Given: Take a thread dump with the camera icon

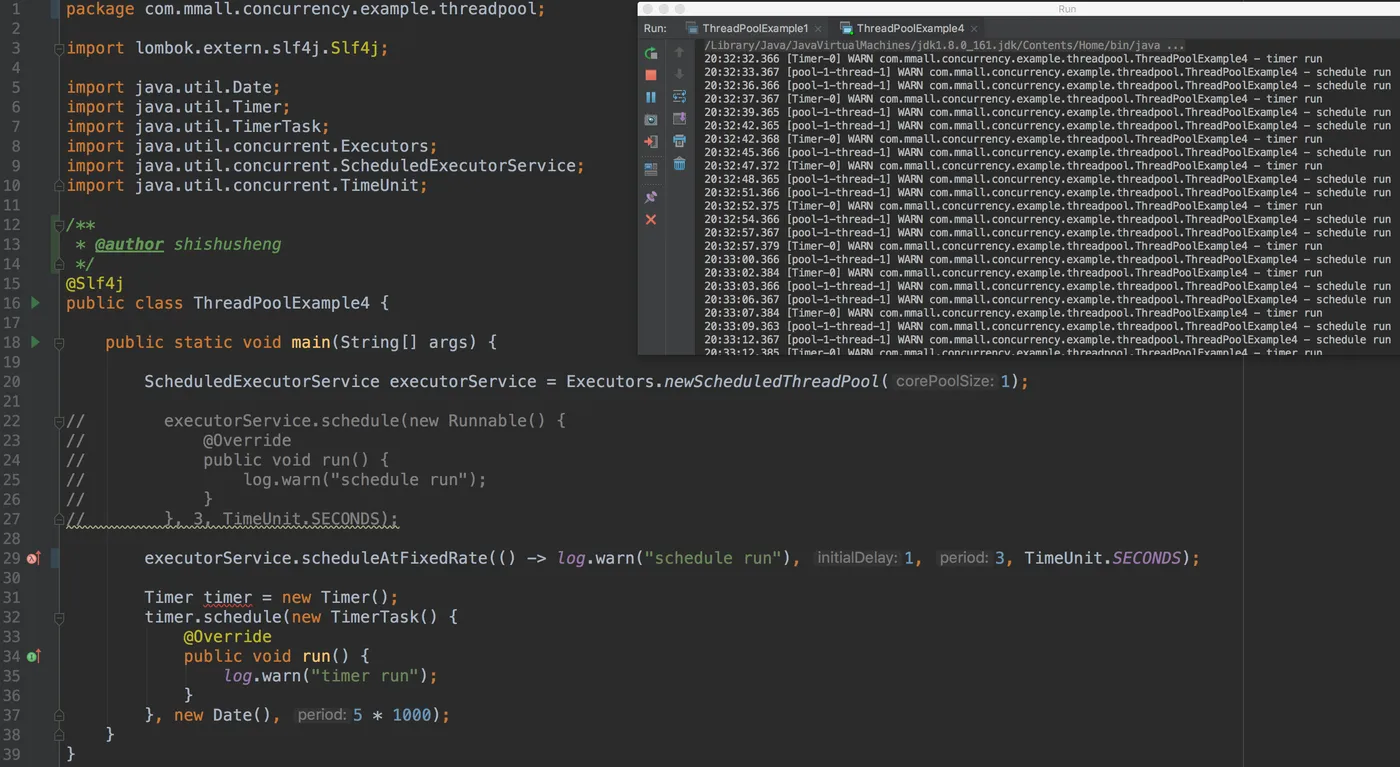Looking at the screenshot, I should pyautogui.click(x=651, y=119).
